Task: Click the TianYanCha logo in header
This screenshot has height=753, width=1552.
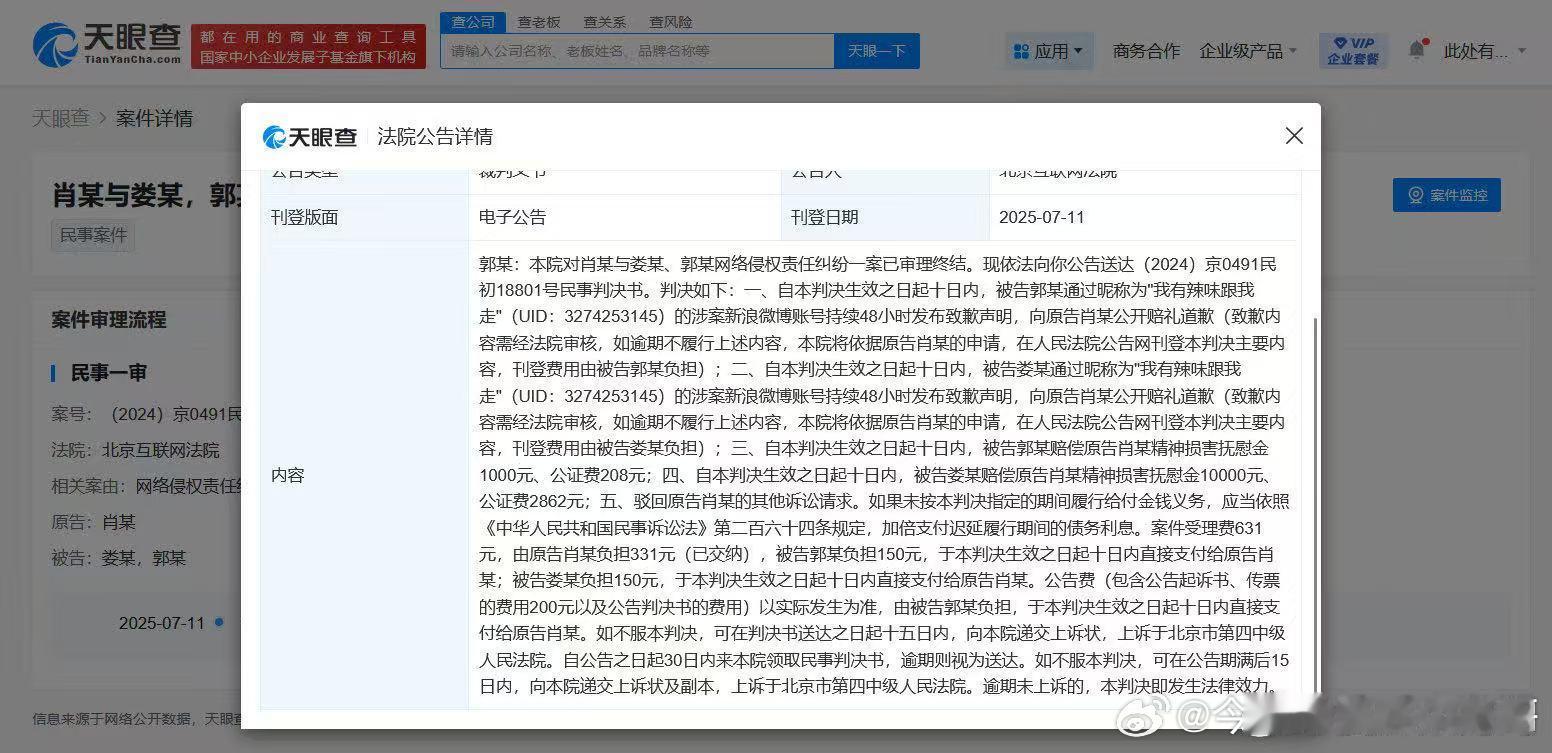Action: (x=106, y=46)
